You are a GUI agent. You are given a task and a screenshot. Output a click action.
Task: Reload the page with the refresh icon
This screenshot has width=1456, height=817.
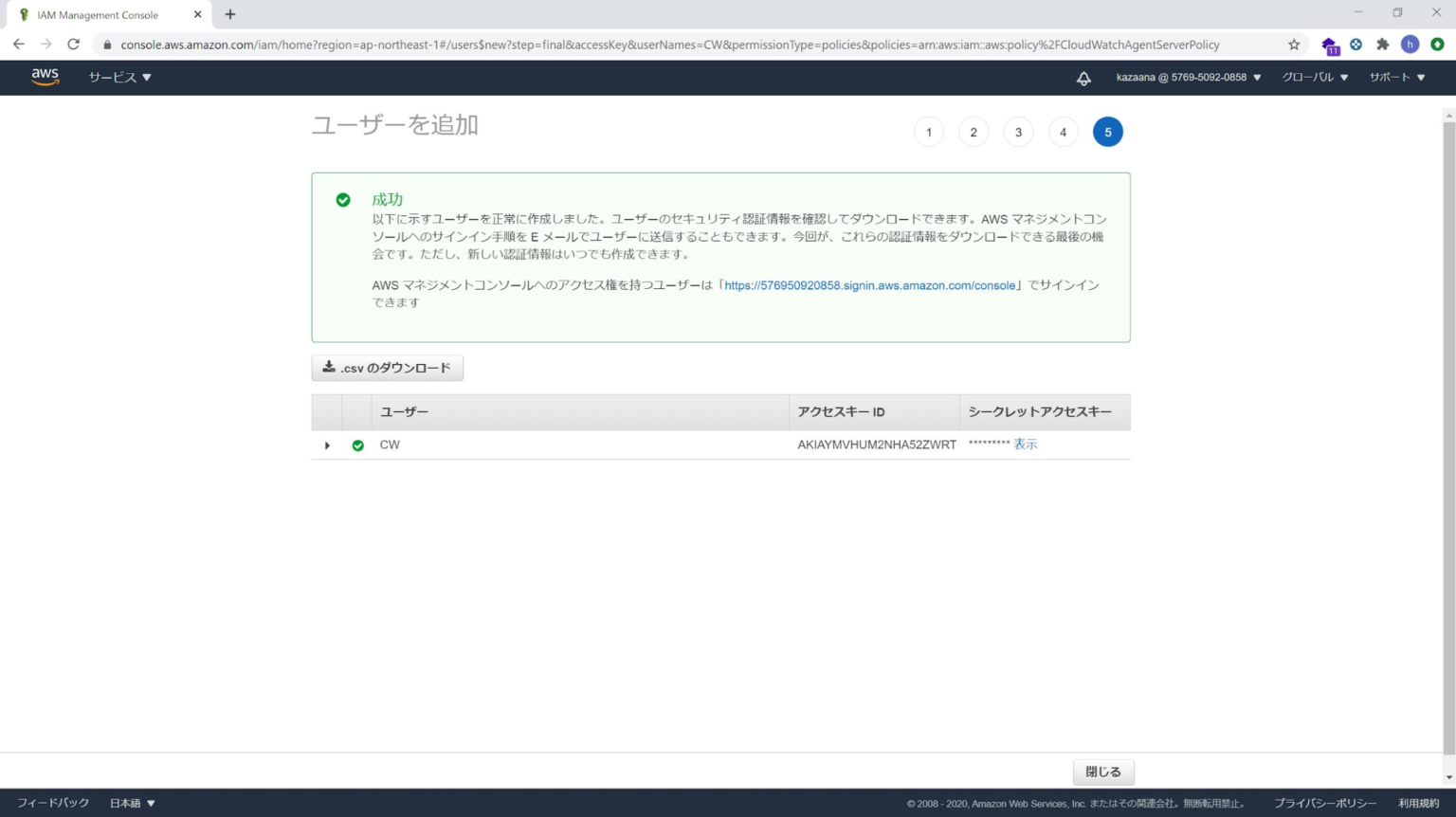pos(73,44)
